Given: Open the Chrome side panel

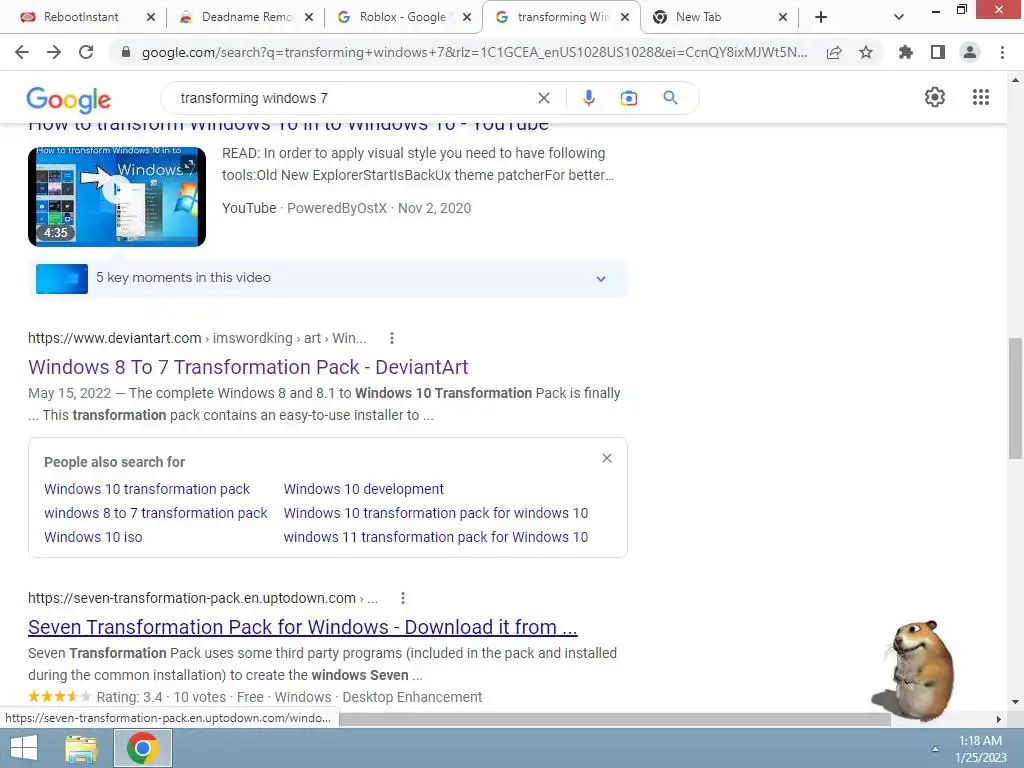Looking at the screenshot, I should tap(938, 52).
